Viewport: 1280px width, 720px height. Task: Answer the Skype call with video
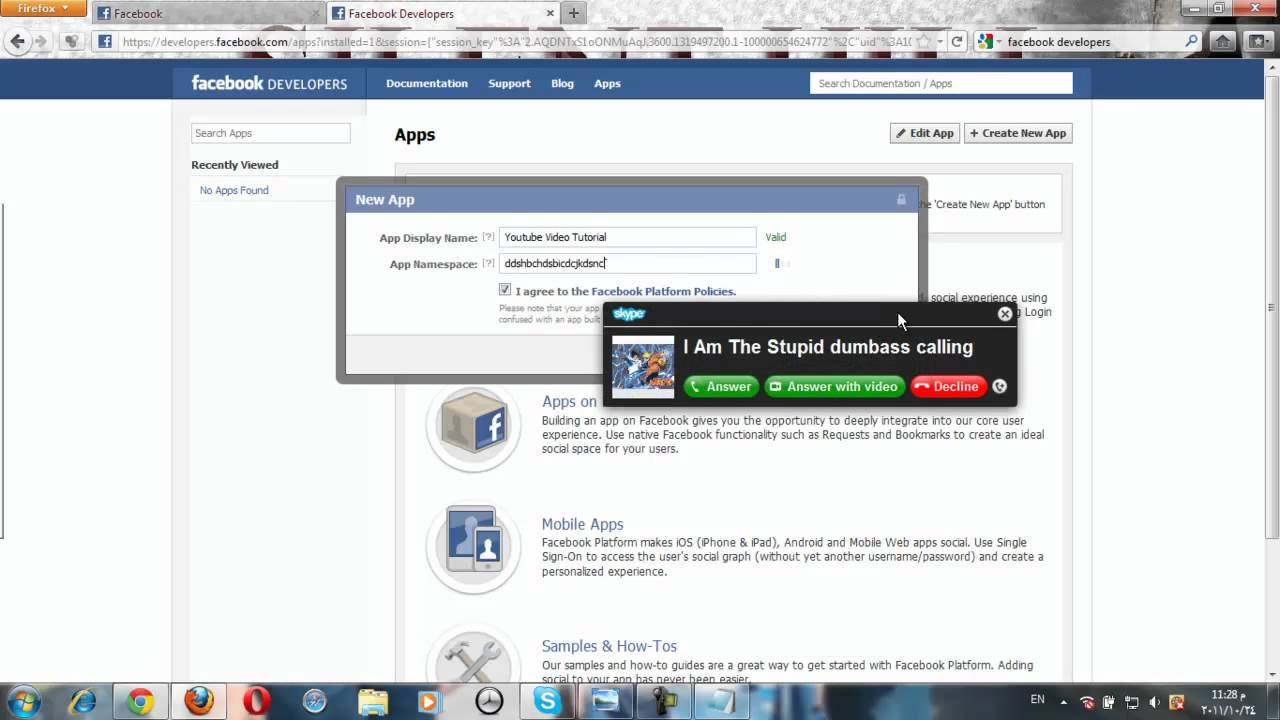coord(833,387)
